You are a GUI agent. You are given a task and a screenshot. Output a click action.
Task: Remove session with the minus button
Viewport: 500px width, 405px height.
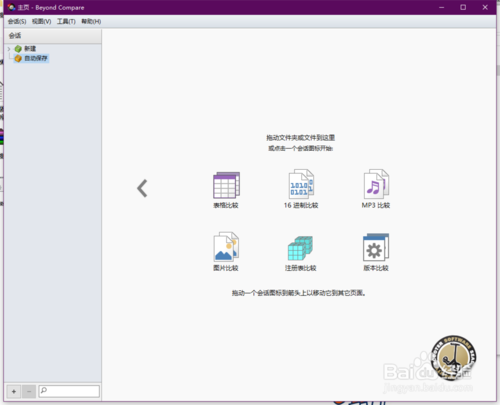pyautogui.click(x=29, y=391)
